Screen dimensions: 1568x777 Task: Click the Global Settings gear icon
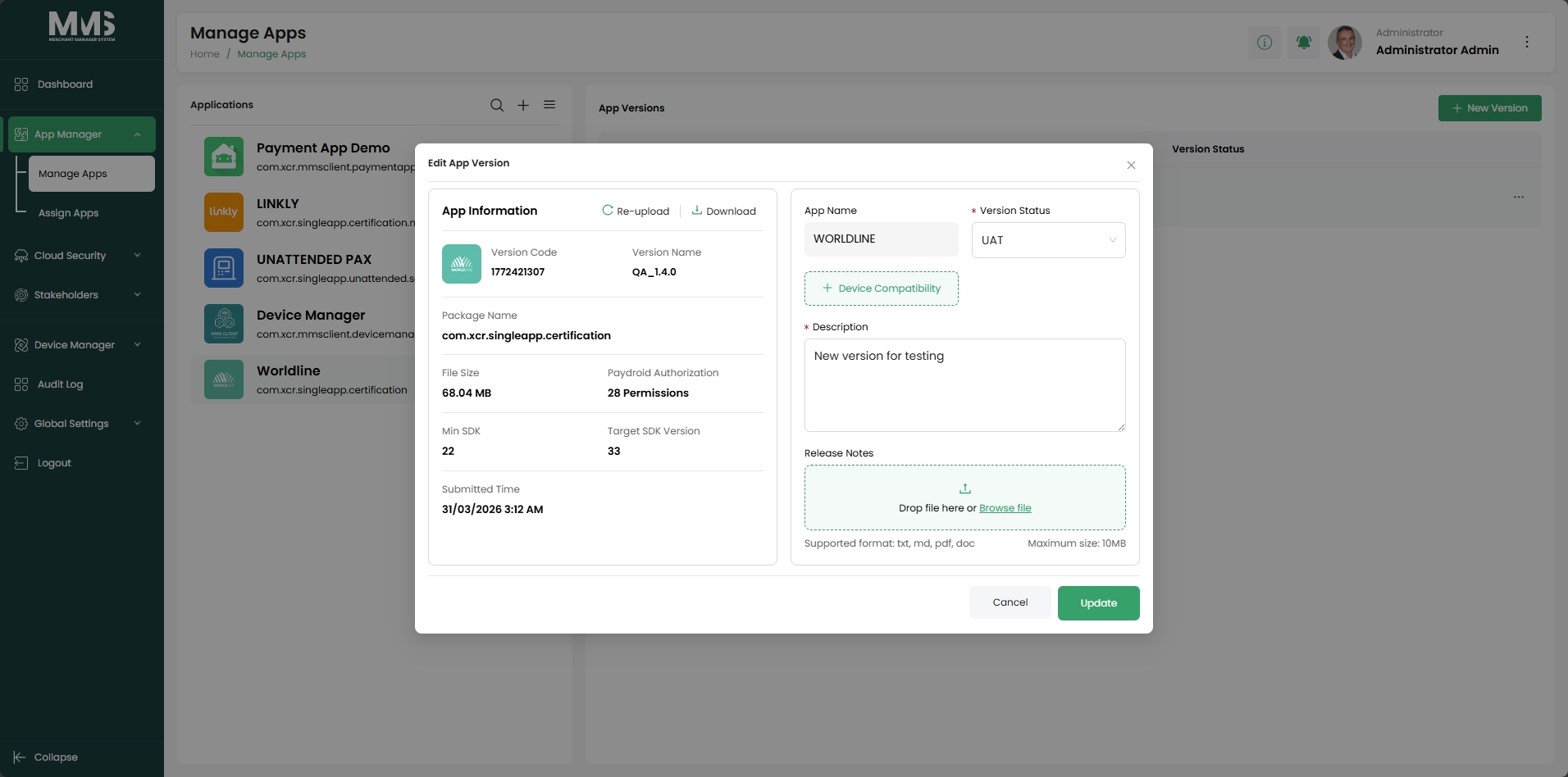click(21, 424)
